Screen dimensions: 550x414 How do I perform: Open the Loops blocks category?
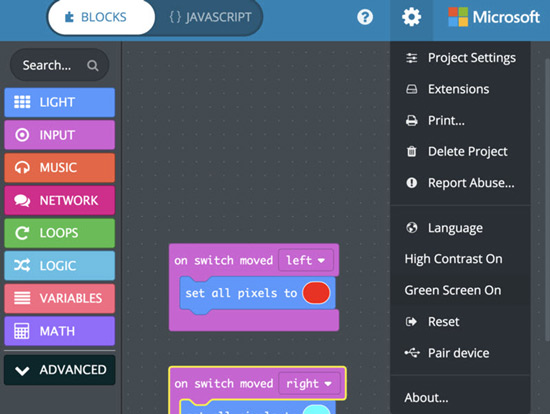click(x=59, y=233)
